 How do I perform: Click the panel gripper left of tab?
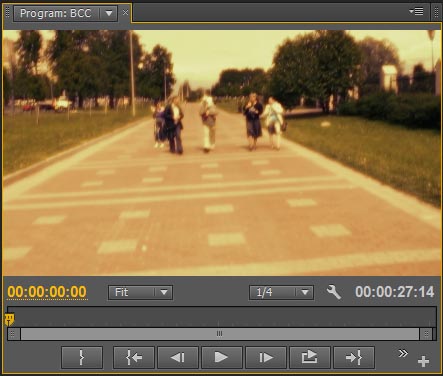(x=8, y=13)
